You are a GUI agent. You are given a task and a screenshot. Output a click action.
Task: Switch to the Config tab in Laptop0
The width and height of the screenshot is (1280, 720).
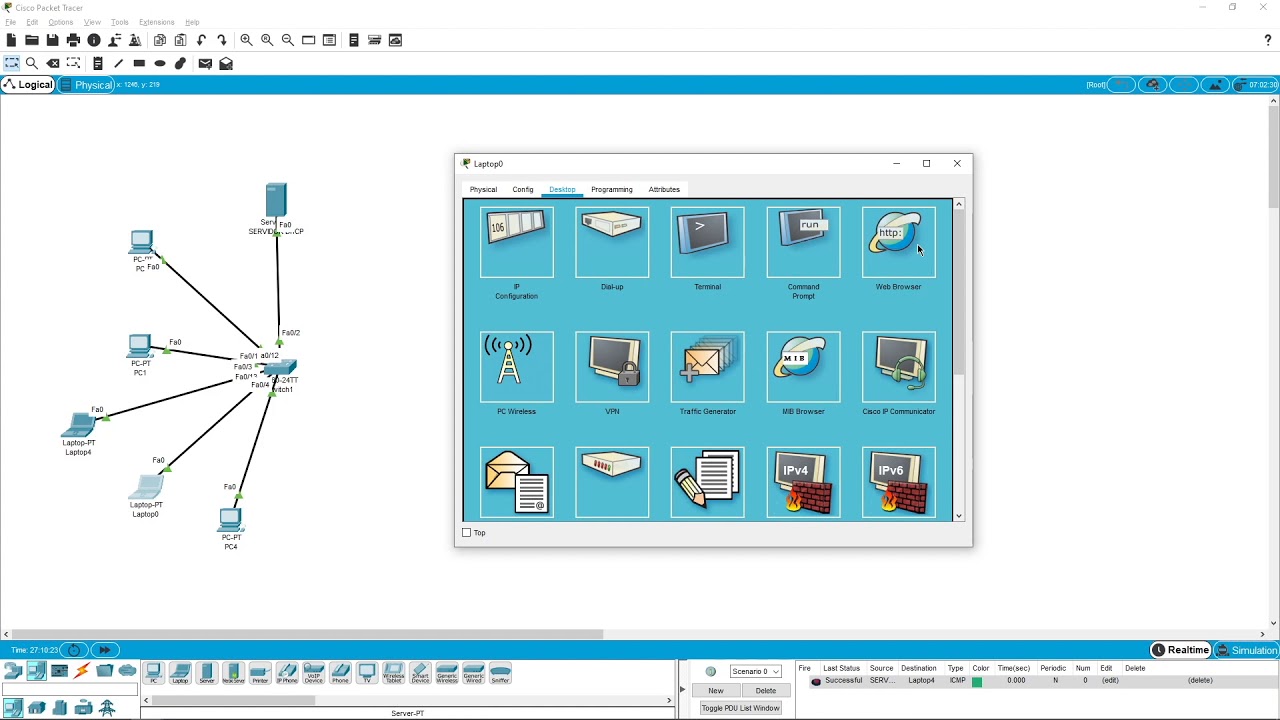click(523, 189)
